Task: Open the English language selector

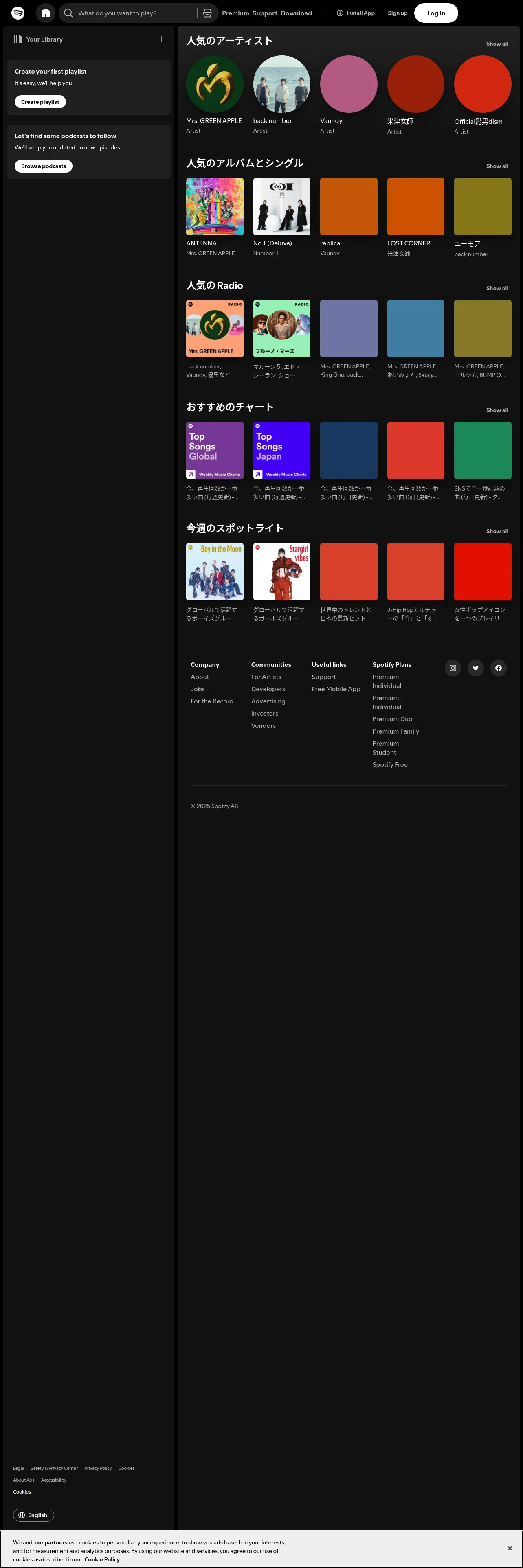Action: 33,1515
